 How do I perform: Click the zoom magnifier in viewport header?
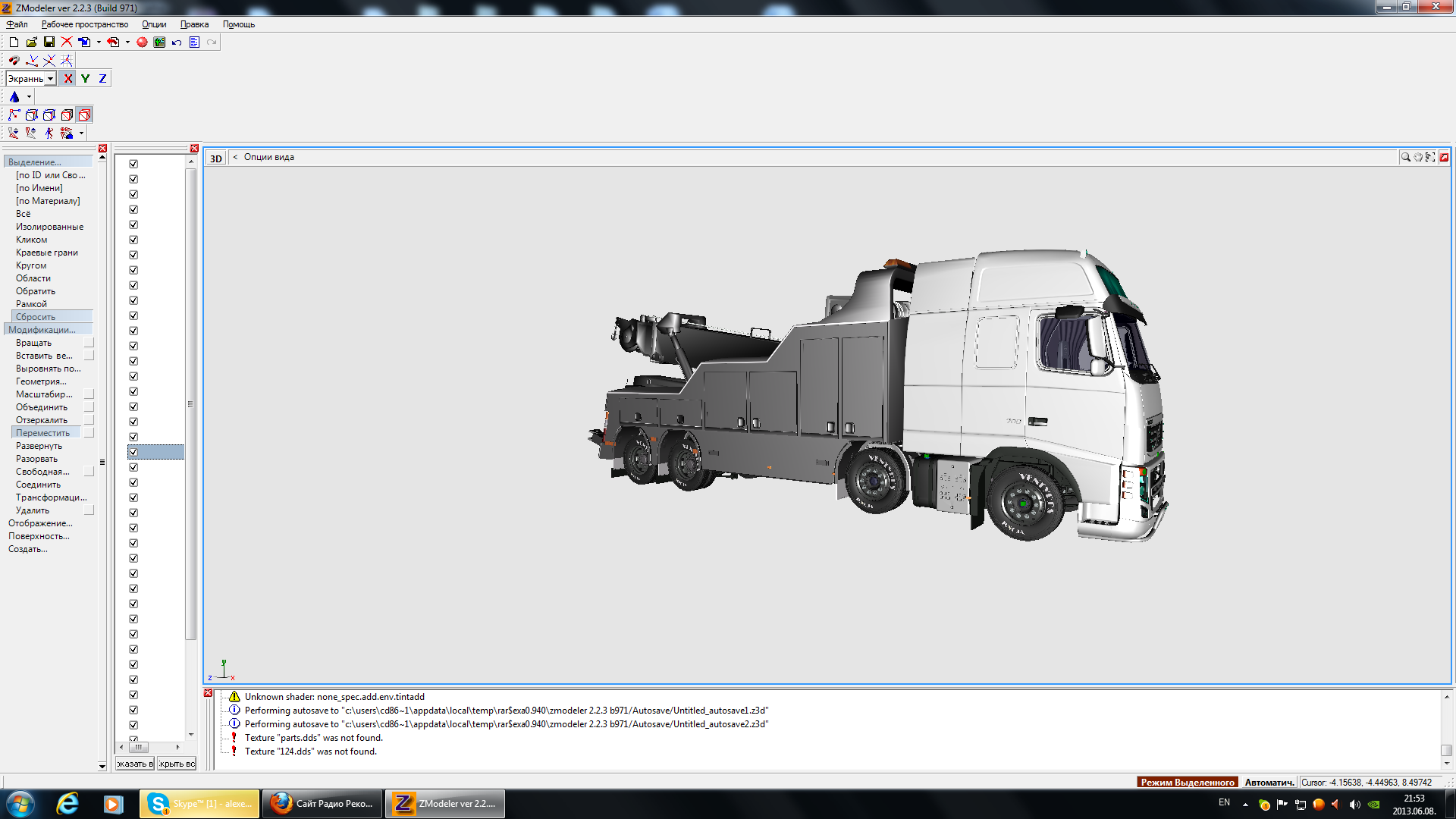[1405, 157]
